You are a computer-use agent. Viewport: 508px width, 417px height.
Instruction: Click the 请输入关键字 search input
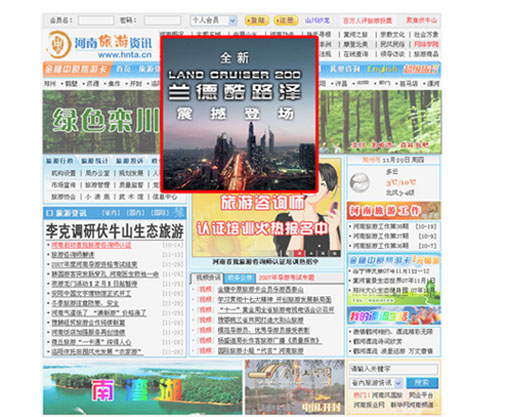pyautogui.click(x=393, y=369)
